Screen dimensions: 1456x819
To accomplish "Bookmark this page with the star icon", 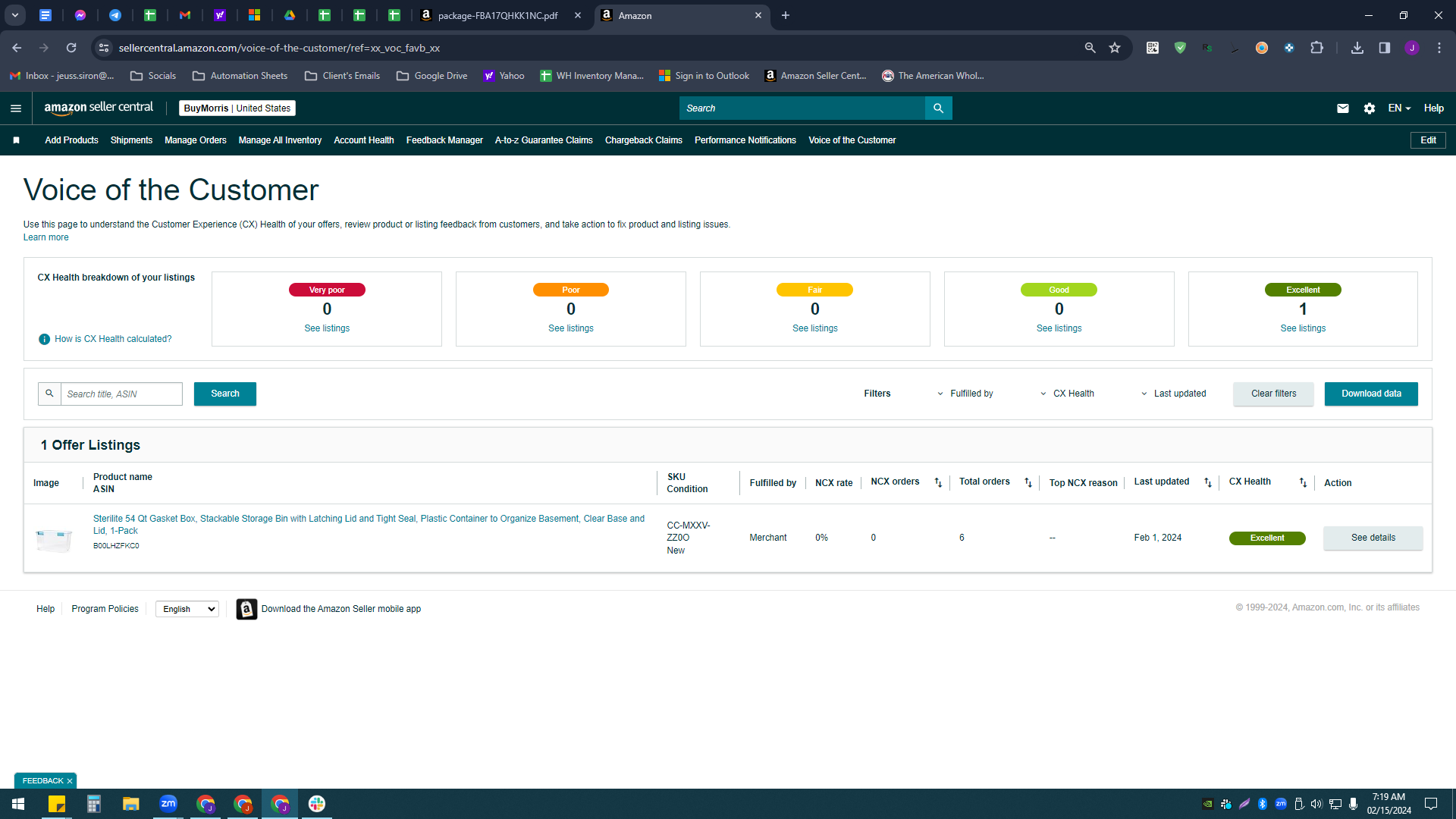I will point(1115,48).
